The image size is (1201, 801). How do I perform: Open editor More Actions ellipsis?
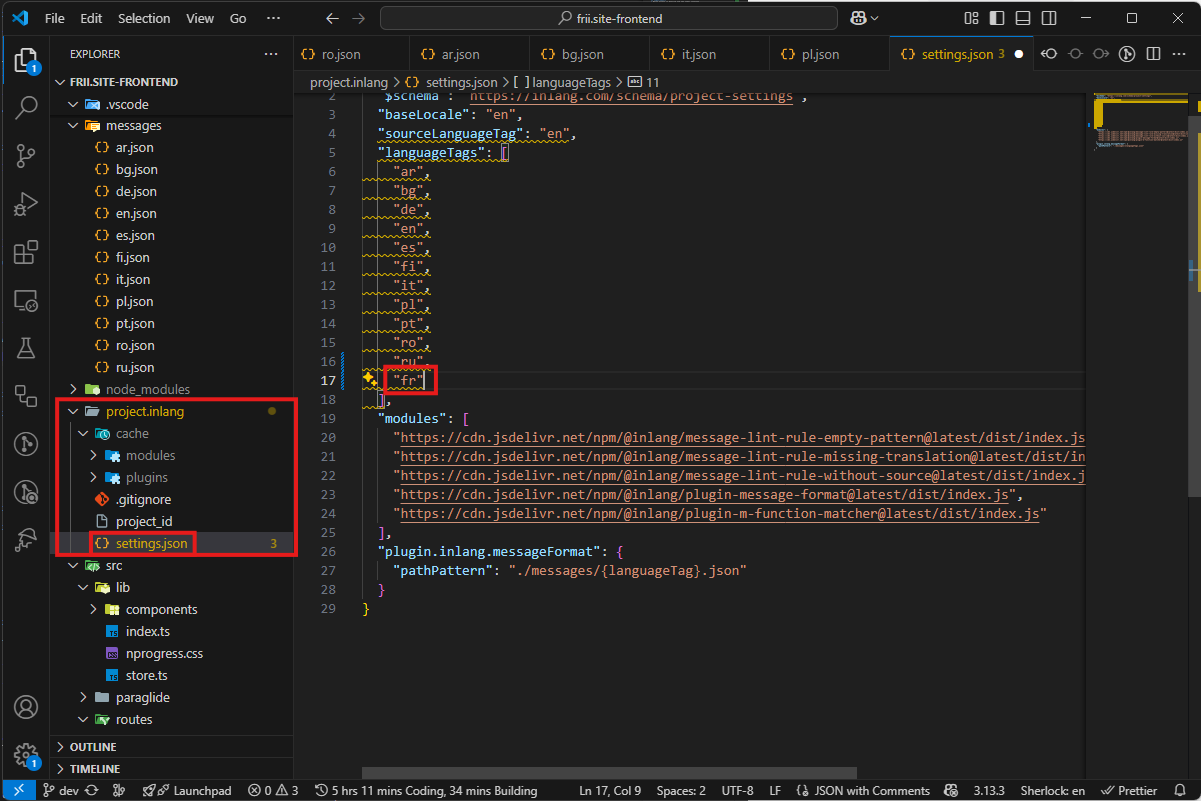tap(1179, 54)
